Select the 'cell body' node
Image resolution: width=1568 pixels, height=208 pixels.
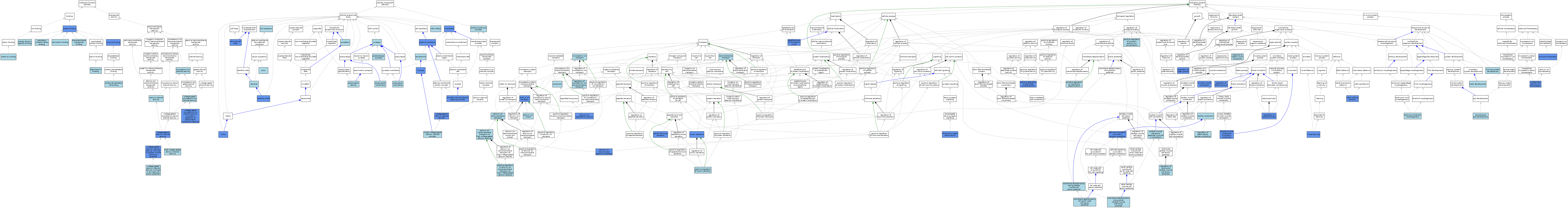click(234, 29)
